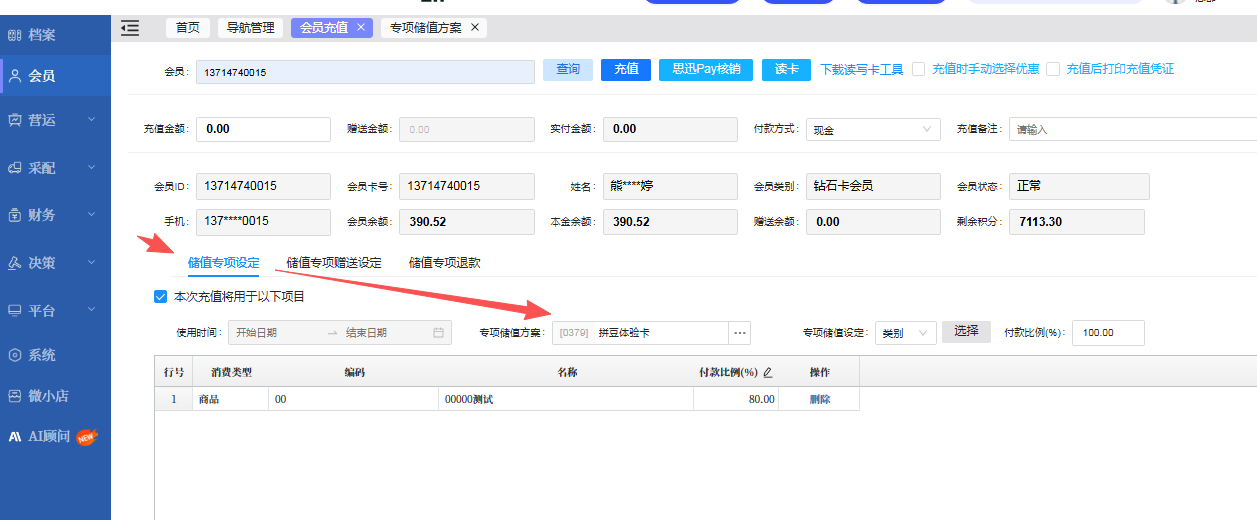Click the edit pencil icon in 付款比例 header
Image resolution: width=1257 pixels, height=520 pixels.
pos(768,373)
